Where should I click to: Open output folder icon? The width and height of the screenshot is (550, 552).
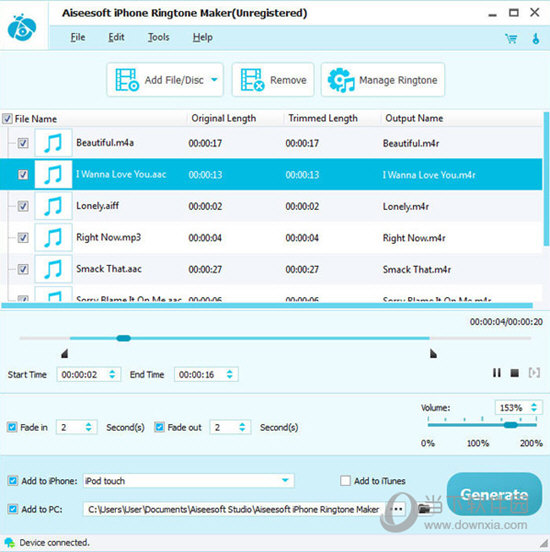click(424, 508)
